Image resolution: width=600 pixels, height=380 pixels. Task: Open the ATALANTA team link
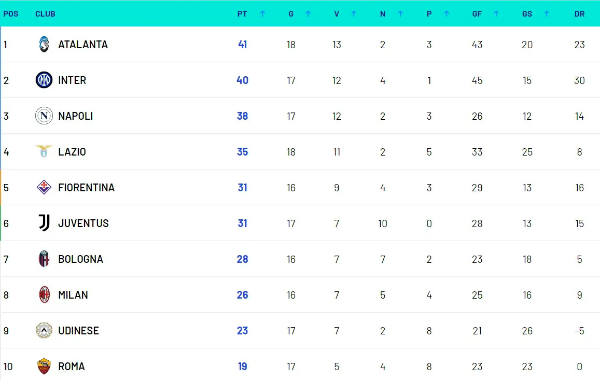click(x=83, y=44)
